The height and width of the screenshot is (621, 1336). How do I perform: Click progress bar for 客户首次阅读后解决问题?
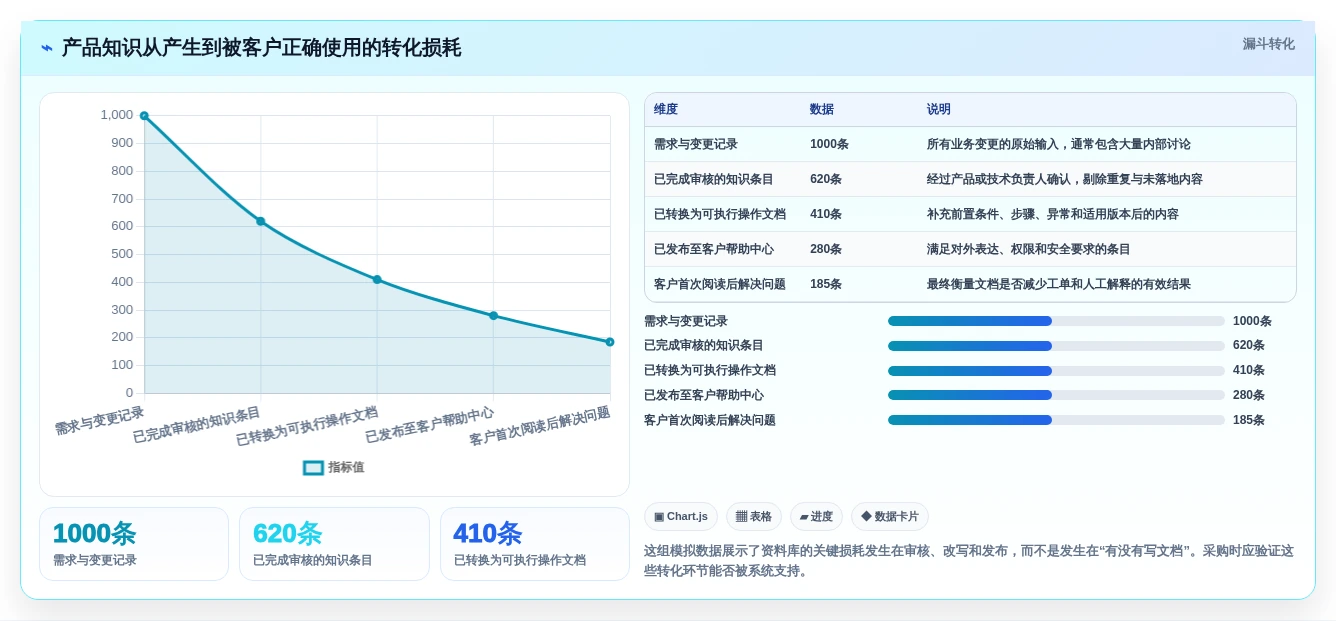point(1056,420)
